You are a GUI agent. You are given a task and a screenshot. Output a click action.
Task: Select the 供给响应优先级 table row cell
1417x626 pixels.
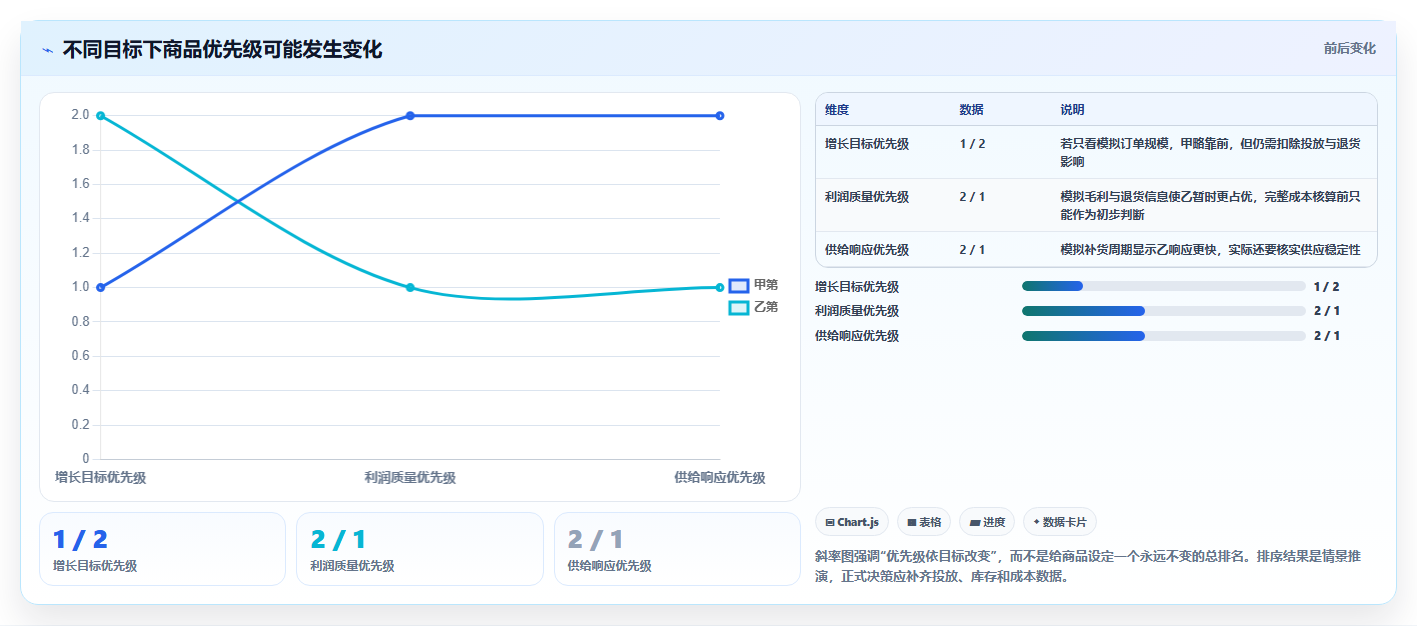(867, 249)
